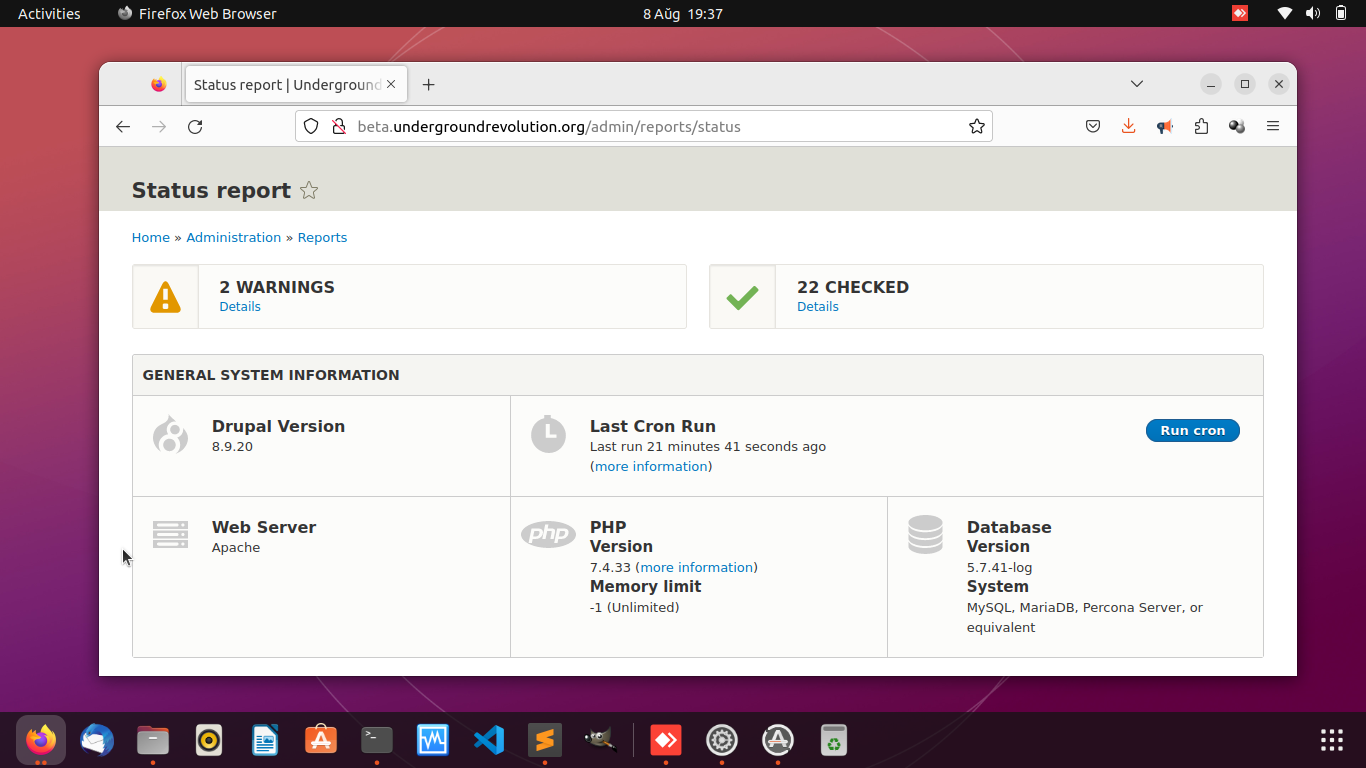The image size is (1366, 768).
Task: Click the browser back arrow
Action: coord(123,127)
